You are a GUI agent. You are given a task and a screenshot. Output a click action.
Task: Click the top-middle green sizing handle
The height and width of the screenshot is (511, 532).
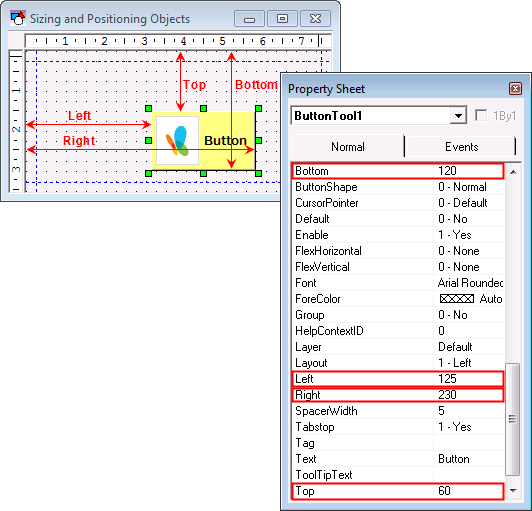[x=203, y=108]
